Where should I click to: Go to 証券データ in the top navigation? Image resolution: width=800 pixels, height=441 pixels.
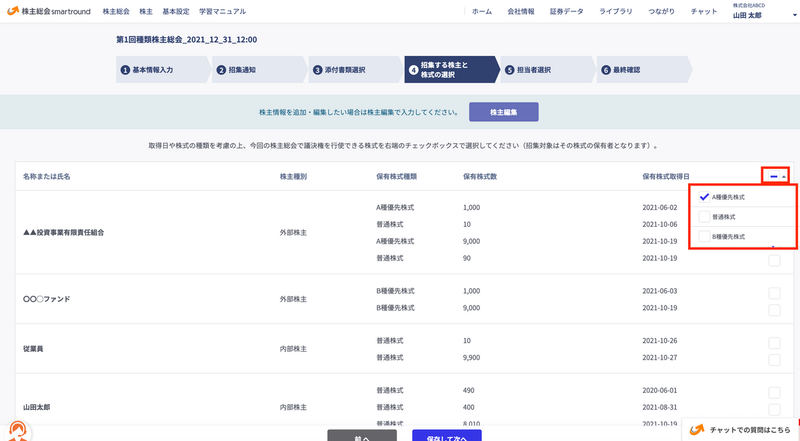point(566,11)
